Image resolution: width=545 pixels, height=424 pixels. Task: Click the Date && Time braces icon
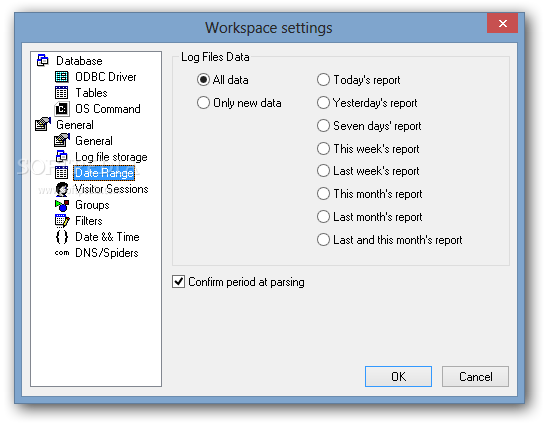[62, 237]
